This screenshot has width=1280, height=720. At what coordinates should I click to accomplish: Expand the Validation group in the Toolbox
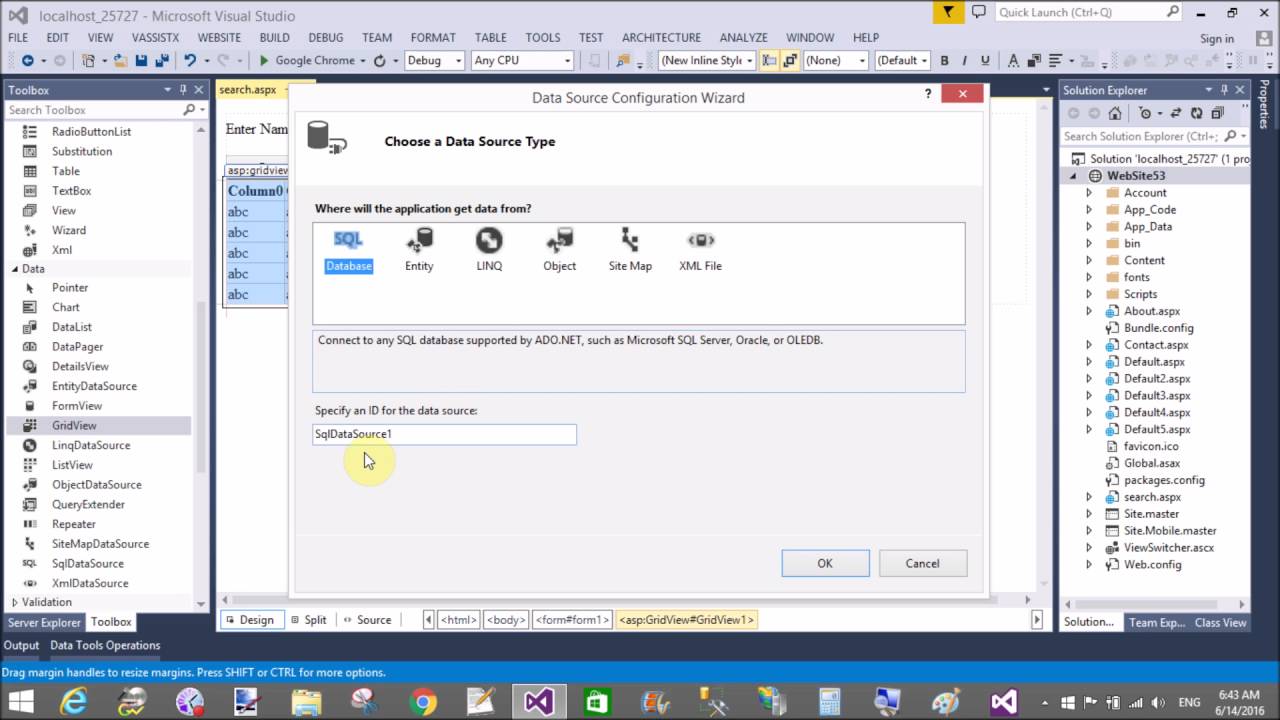pos(14,602)
